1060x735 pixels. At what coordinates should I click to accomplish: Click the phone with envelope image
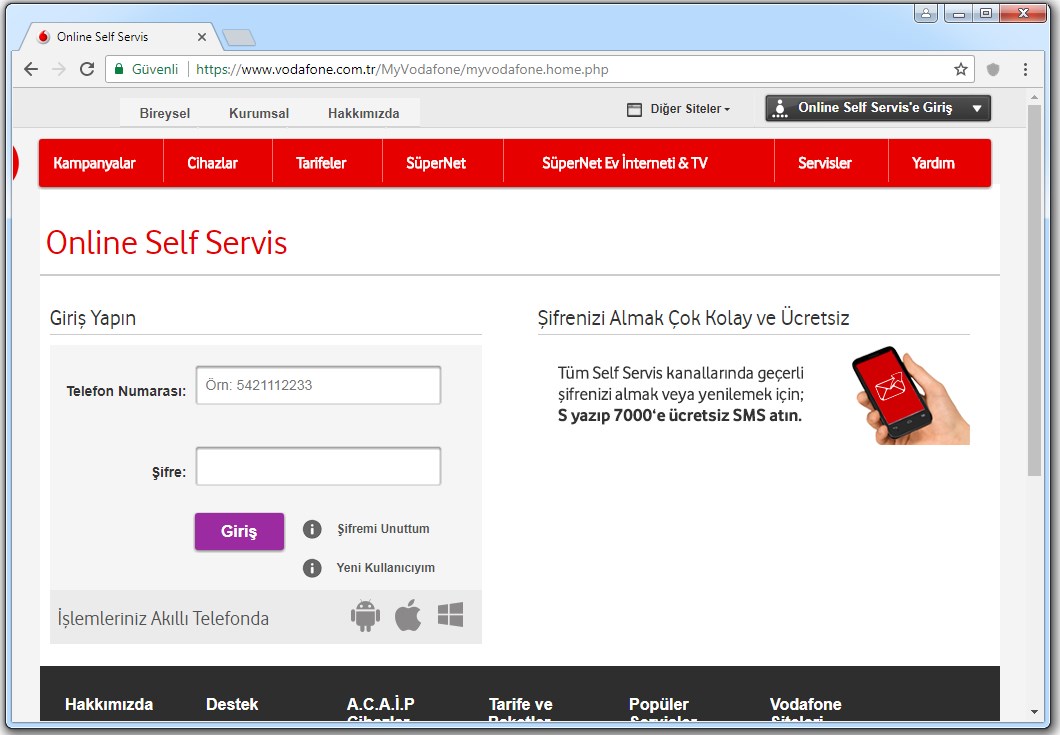(x=910, y=395)
